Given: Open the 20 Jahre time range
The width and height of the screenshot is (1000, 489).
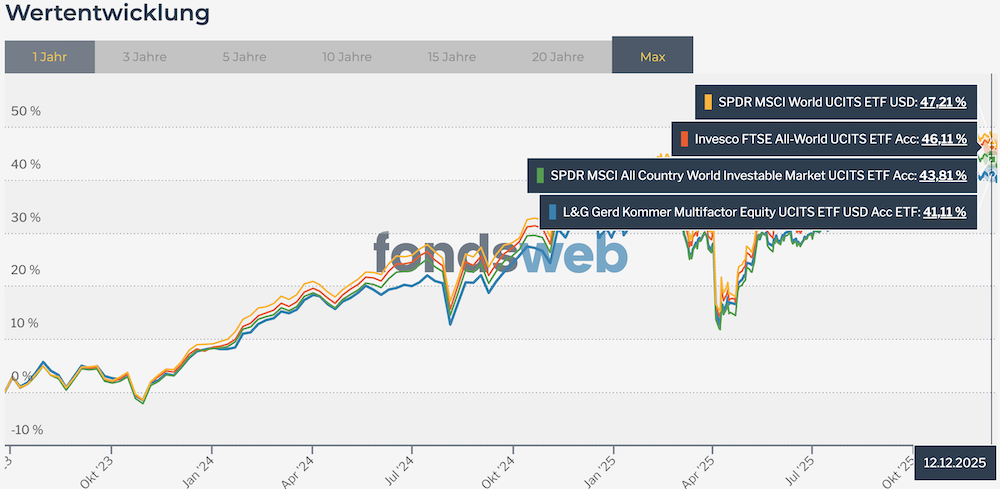Looking at the screenshot, I should (557, 57).
